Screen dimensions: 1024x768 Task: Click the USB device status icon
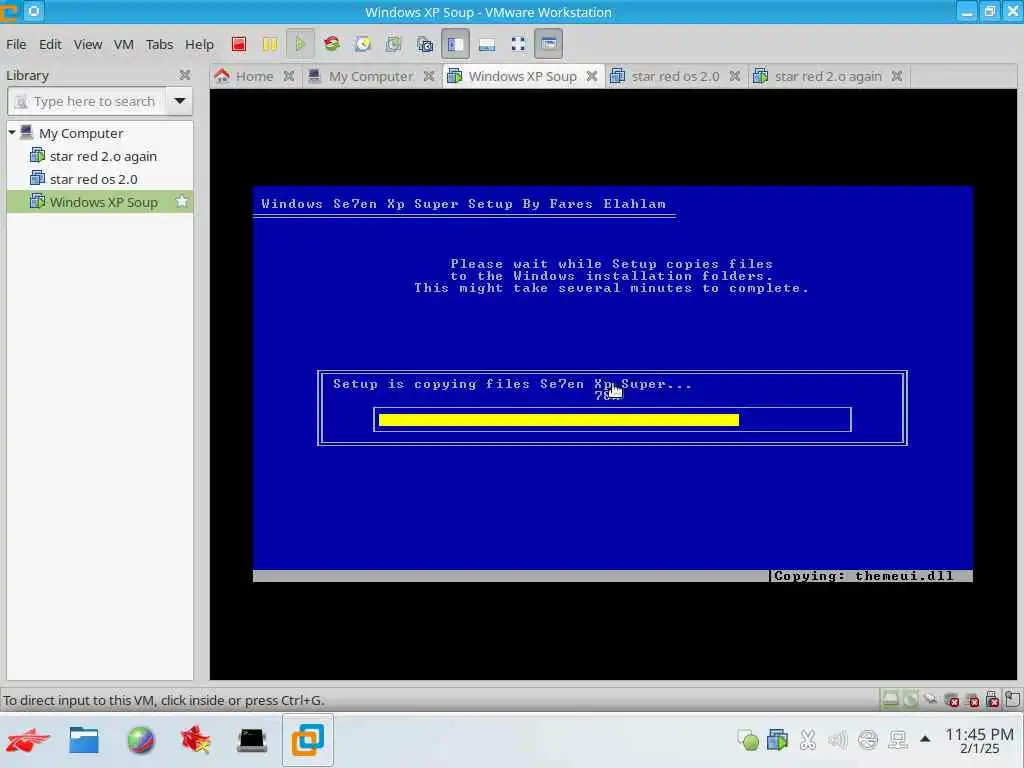(x=993, y=700)
